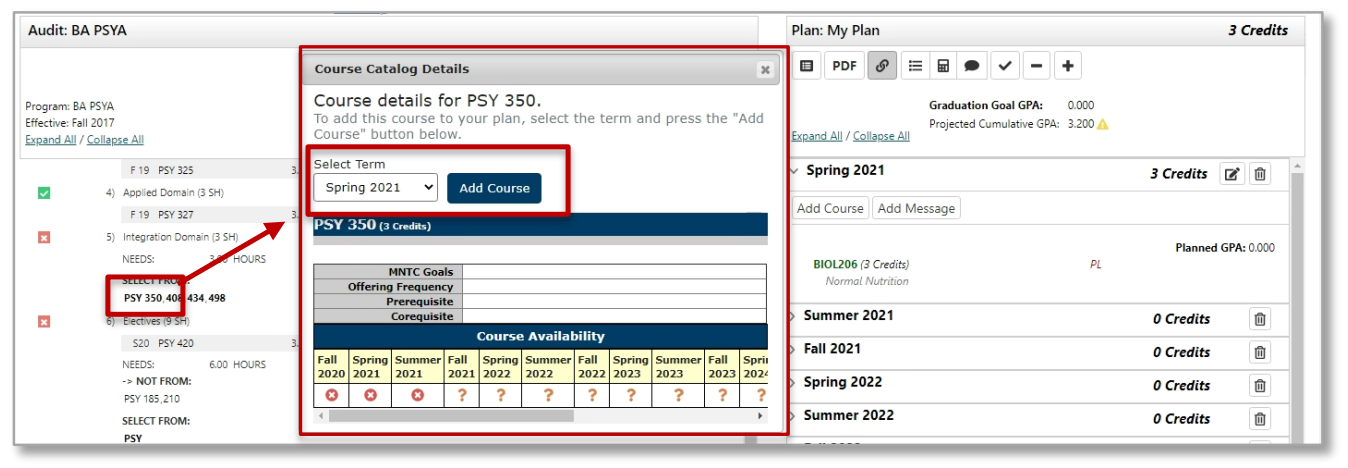Open the Select Term dropdown
This screenshot has height=468, width=1348.
[375, 187]
